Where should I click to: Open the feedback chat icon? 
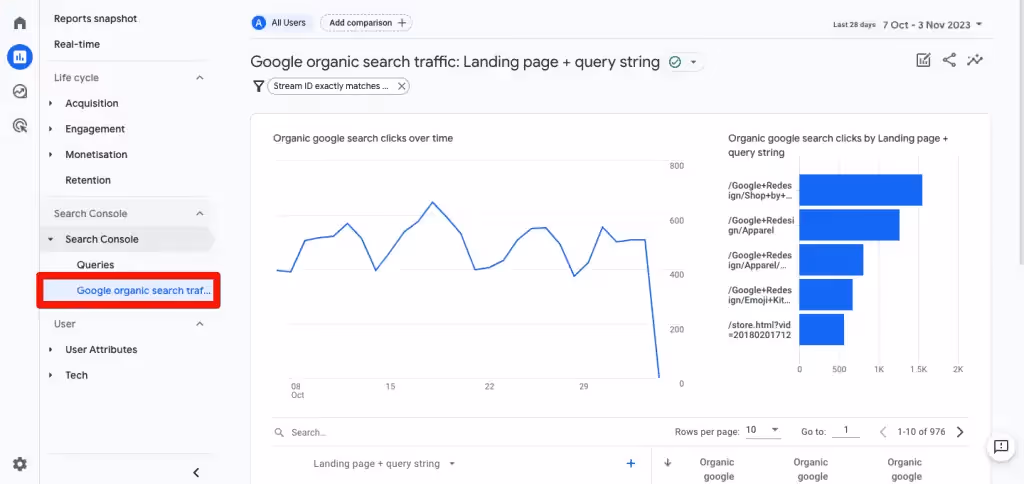point(1001,447)
